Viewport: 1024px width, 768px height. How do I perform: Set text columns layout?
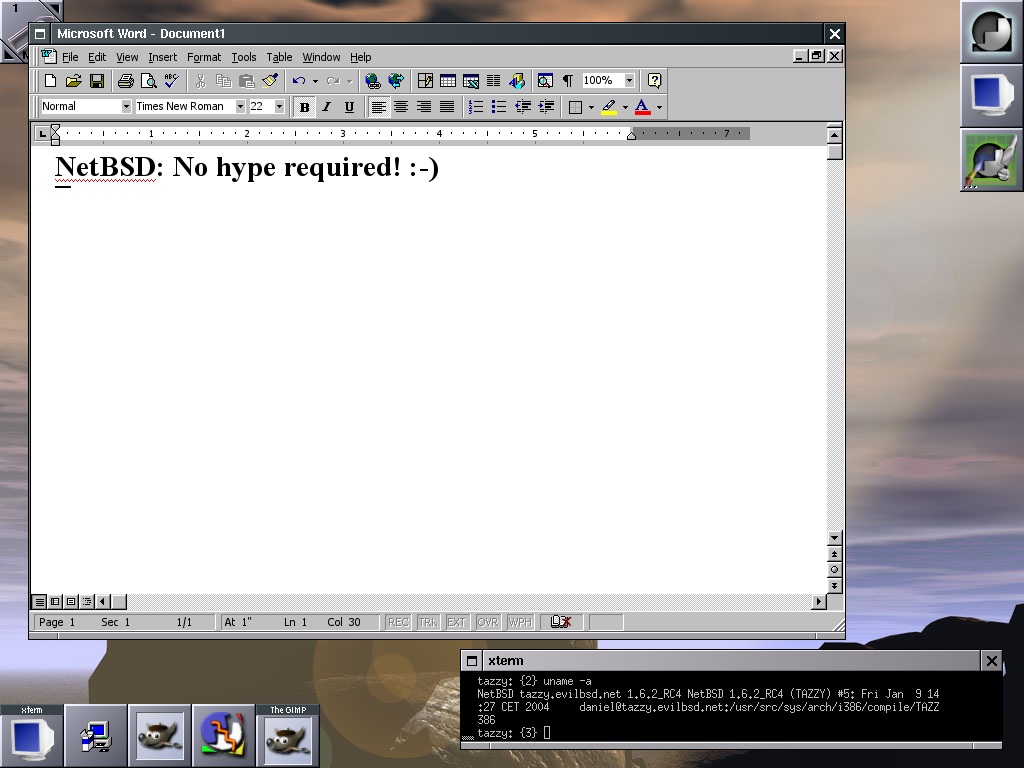[494, 81]
